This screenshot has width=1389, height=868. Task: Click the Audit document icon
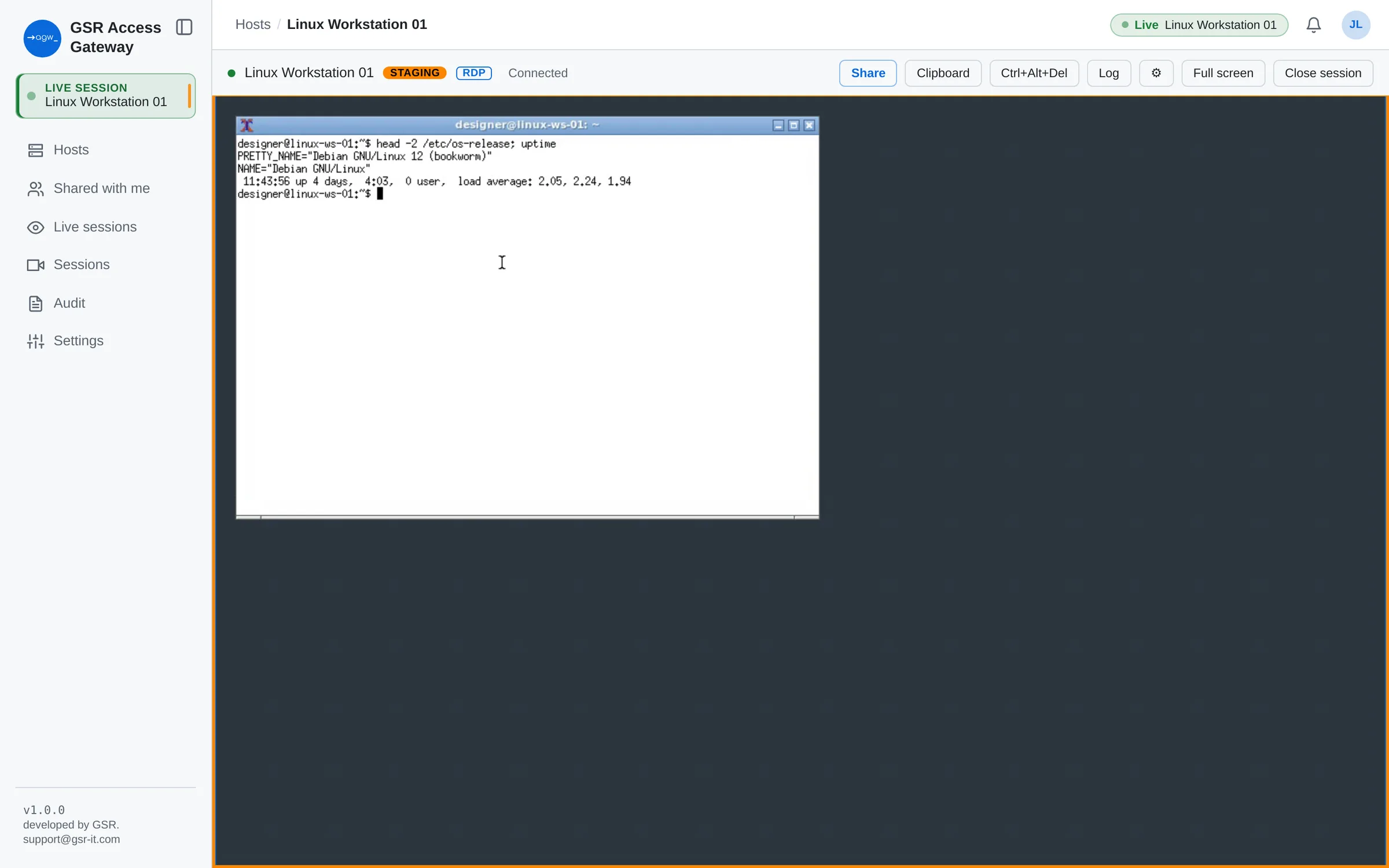(35, 304)
